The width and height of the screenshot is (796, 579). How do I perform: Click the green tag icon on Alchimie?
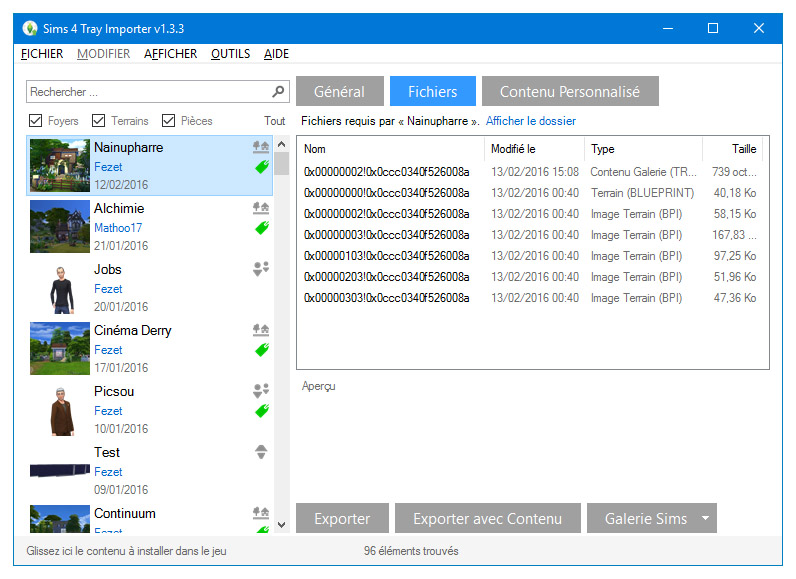coord(262,228)
